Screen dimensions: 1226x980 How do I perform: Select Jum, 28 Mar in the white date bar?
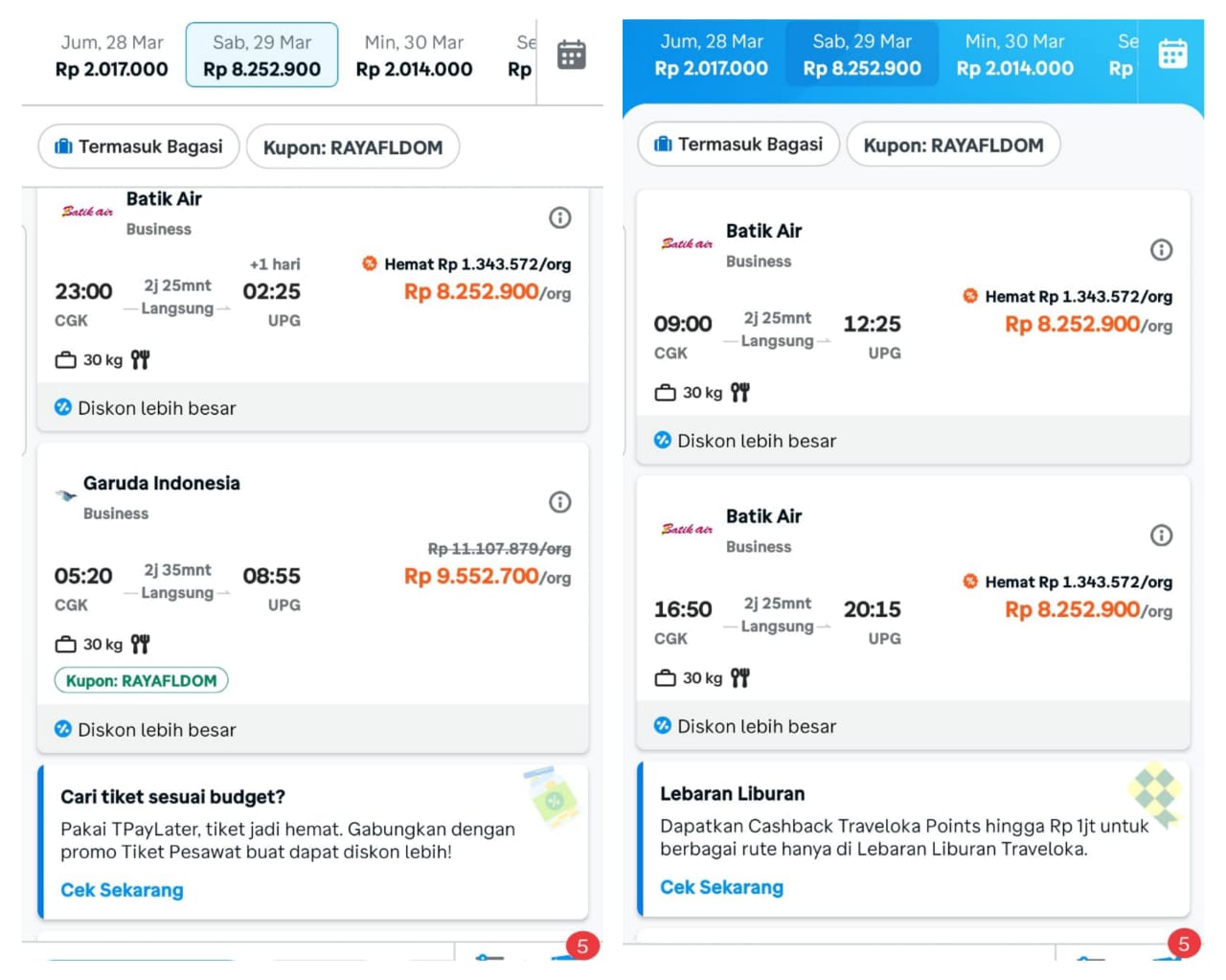click(x=112, y=56)
